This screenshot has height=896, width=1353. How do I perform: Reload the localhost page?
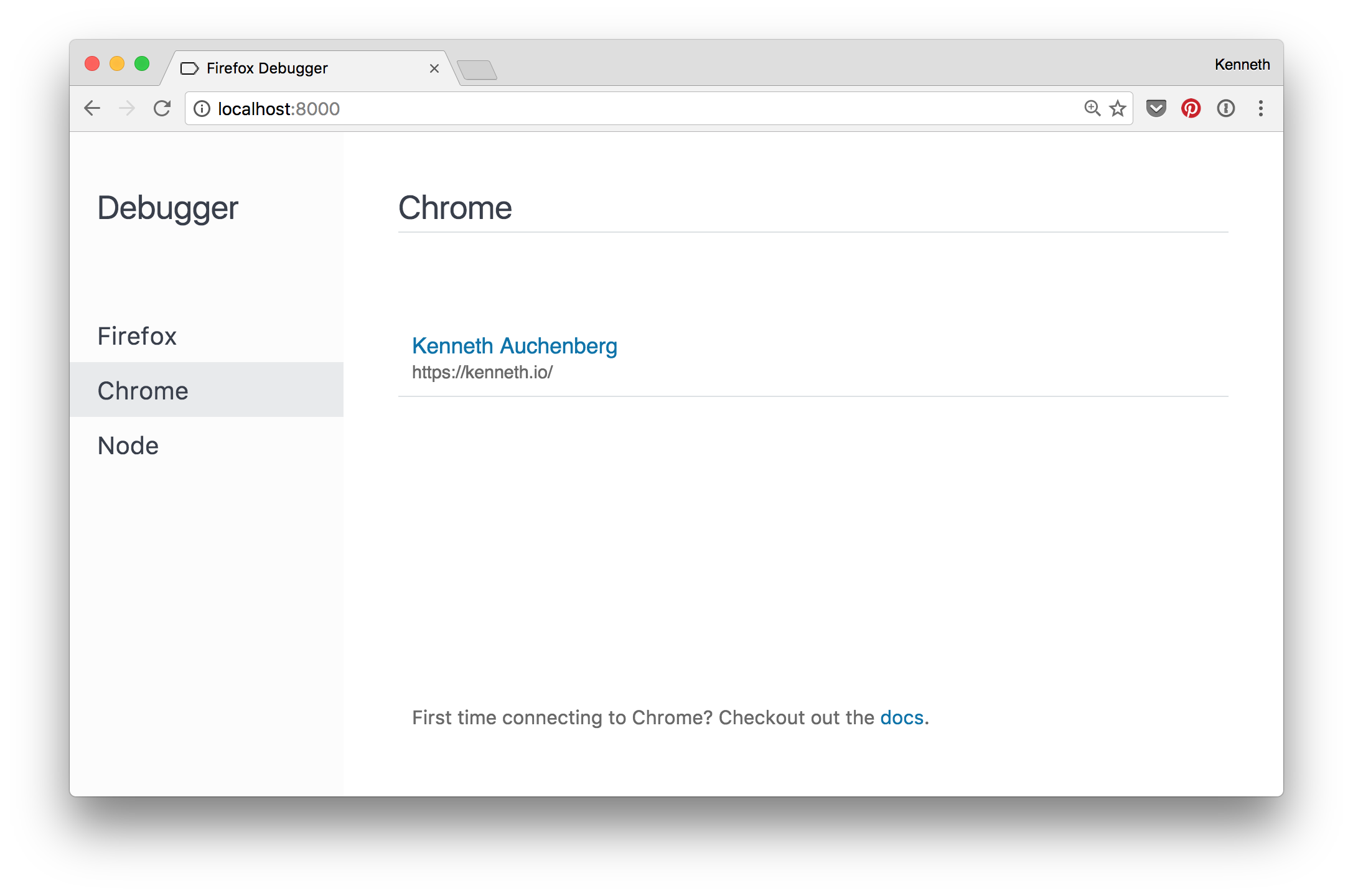coord(162,108)
